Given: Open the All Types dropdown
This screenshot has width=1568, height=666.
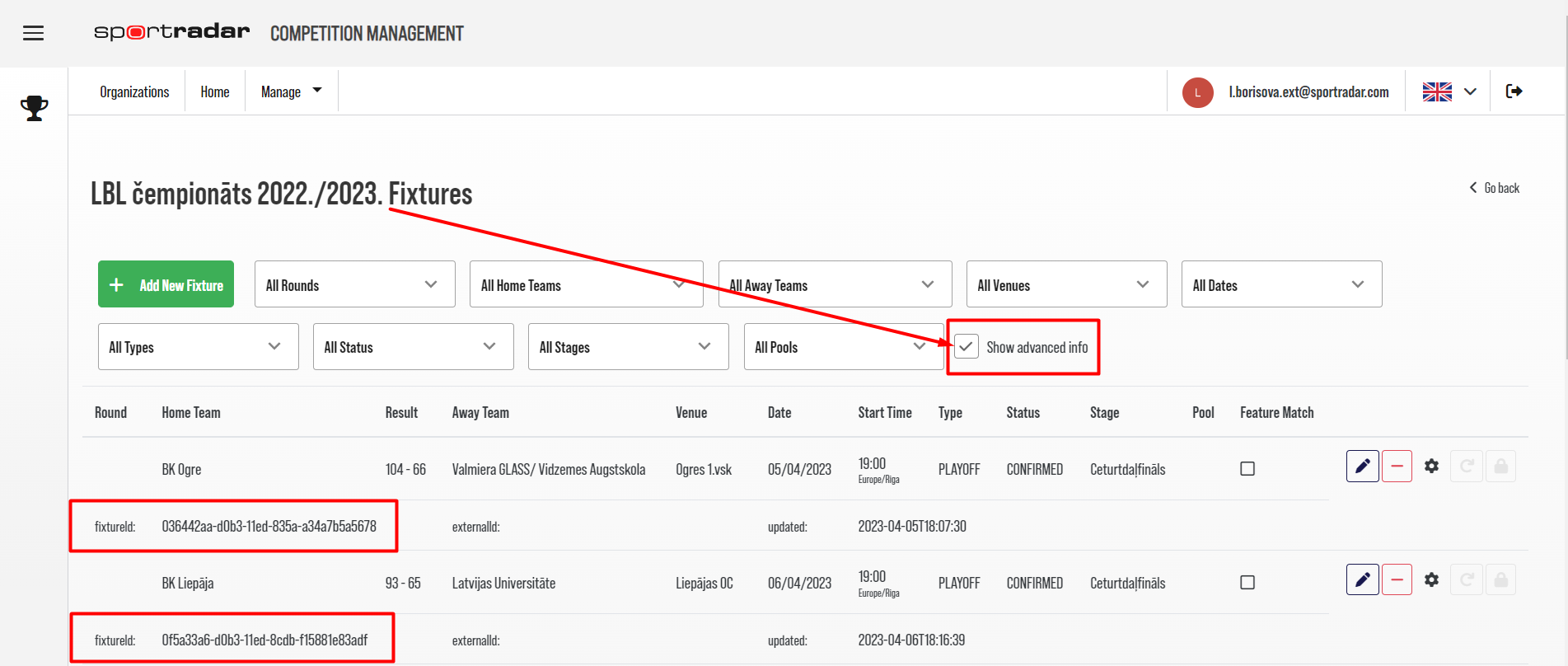Looking at the screenshot, I should [x=198, y=347].
